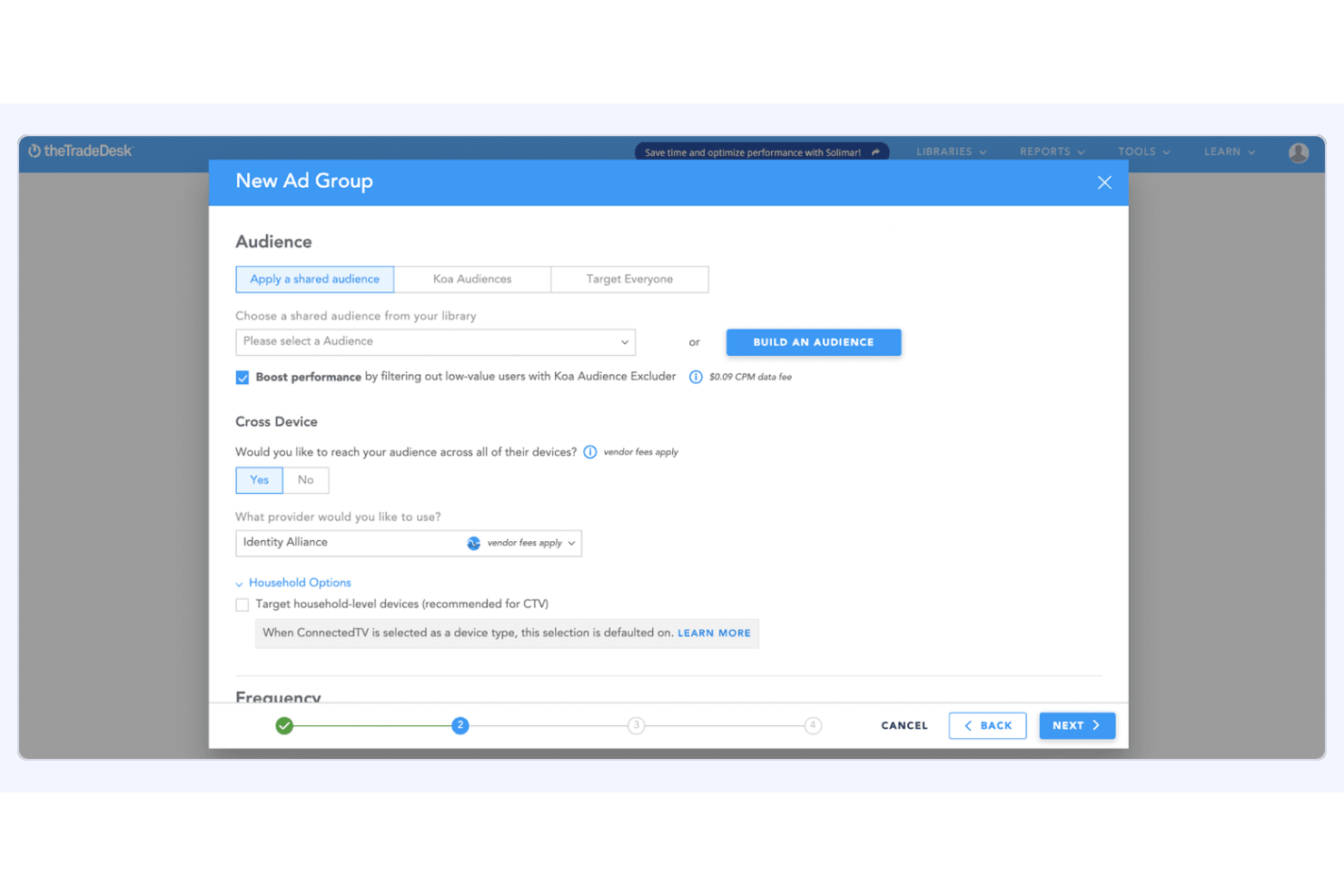Image resolution: width=1344 pixels, height=896 pixels.
Task: Close the New Ad Group dialog
Action: (x=1104, y=182)
